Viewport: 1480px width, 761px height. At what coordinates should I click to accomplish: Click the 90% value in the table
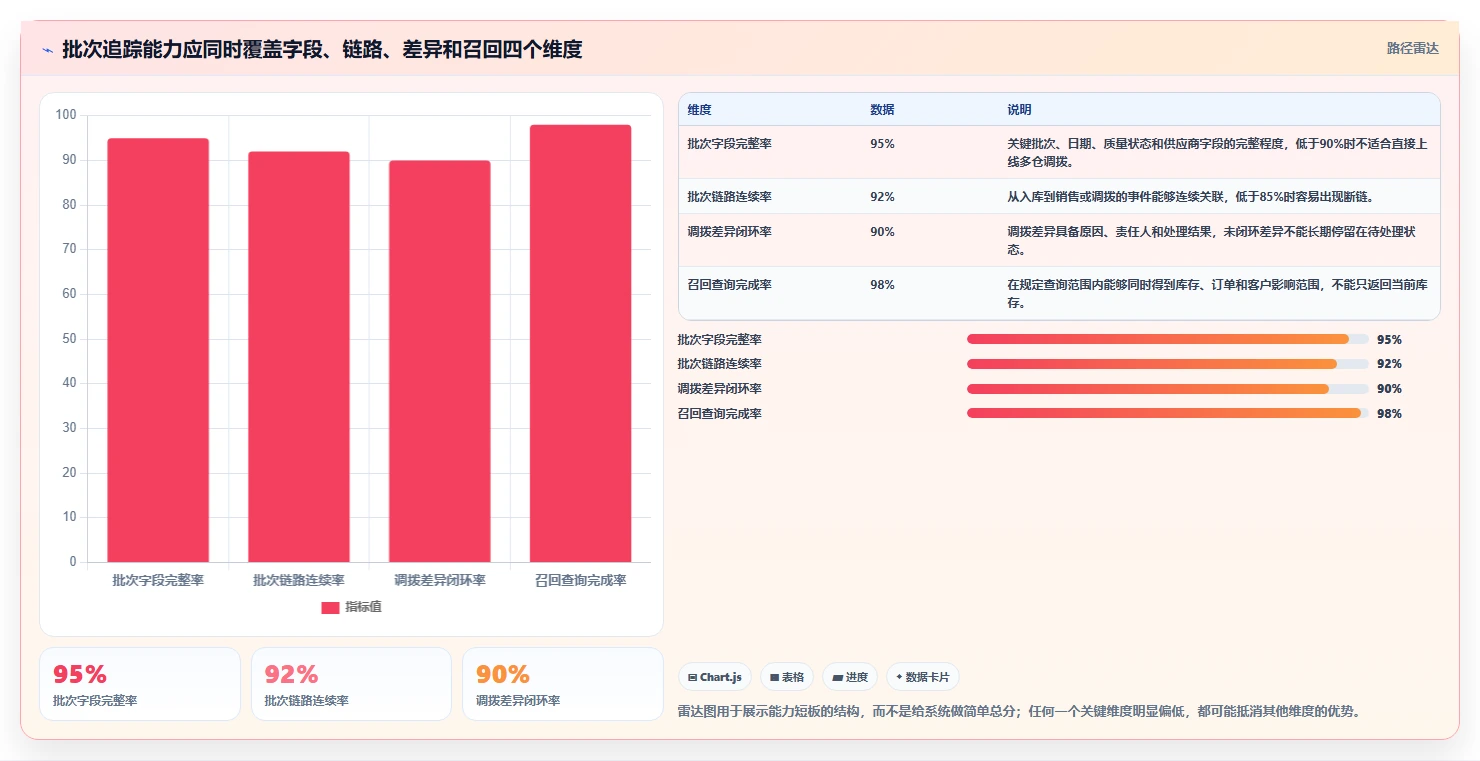(882, 232)
